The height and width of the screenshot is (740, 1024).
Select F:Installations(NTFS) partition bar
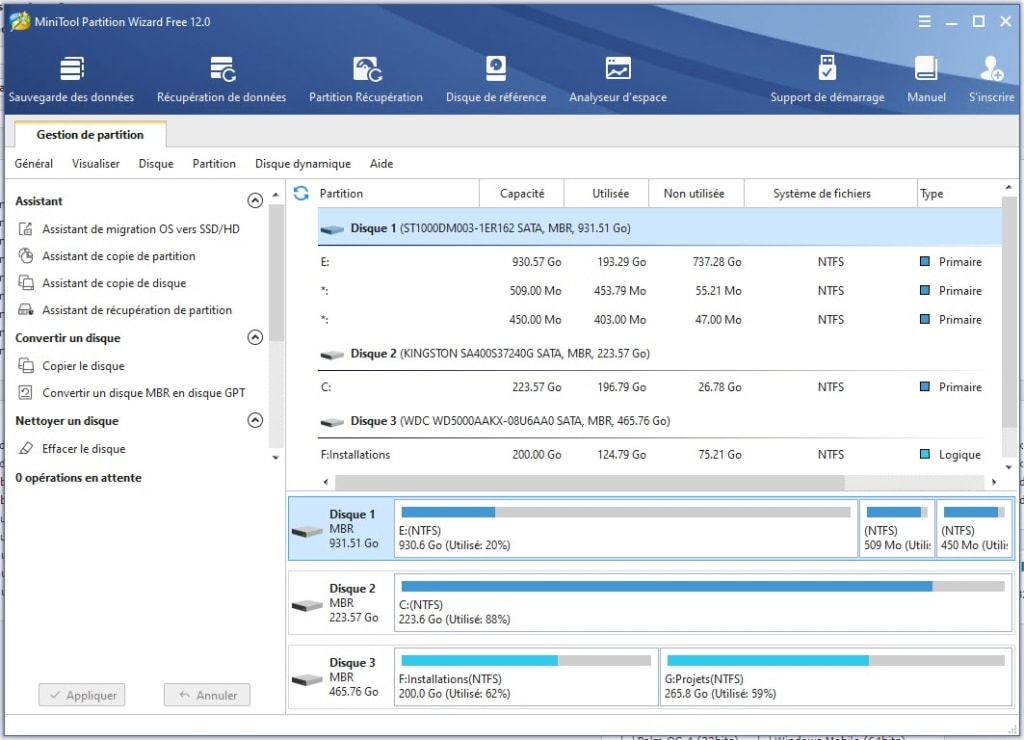point(526,677)
